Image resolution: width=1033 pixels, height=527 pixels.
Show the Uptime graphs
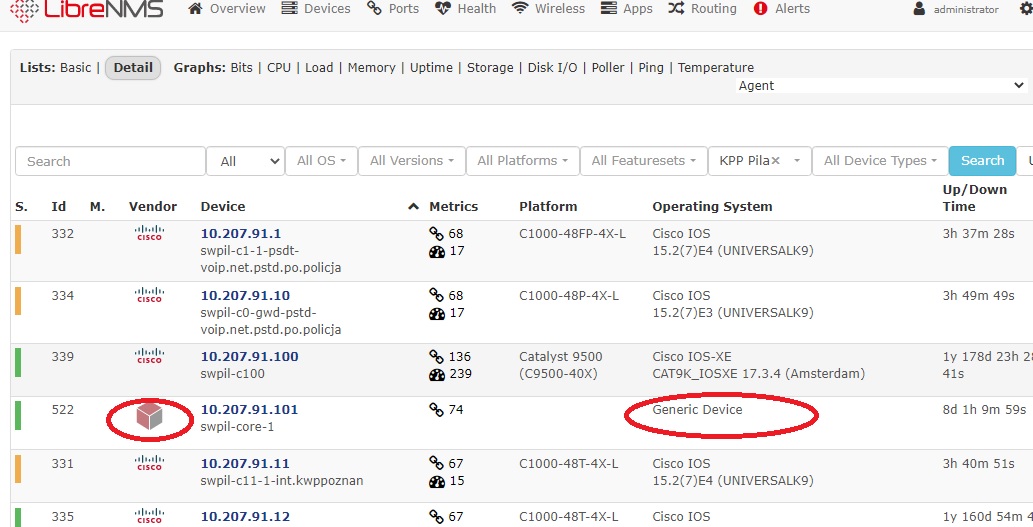point(432,67)
